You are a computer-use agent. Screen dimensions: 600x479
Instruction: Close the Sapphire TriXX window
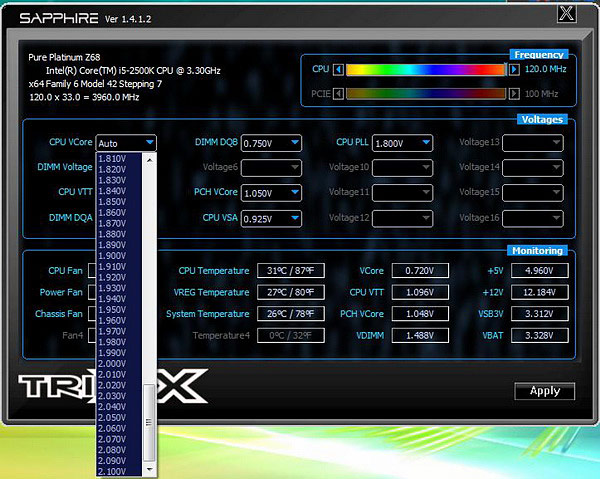pyautogui.click(x=566, y=14)
